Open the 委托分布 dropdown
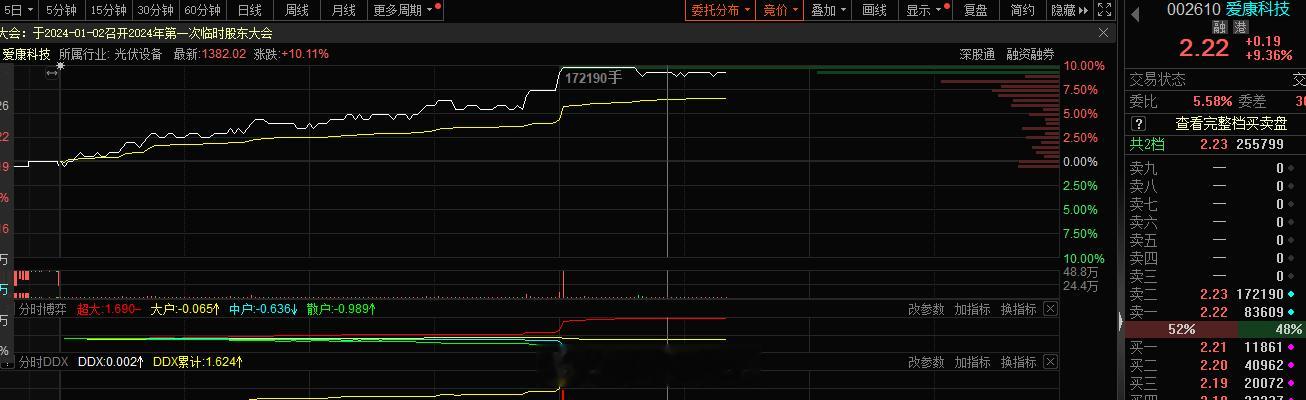This screenshot has height=400, width=1306. 719,10
